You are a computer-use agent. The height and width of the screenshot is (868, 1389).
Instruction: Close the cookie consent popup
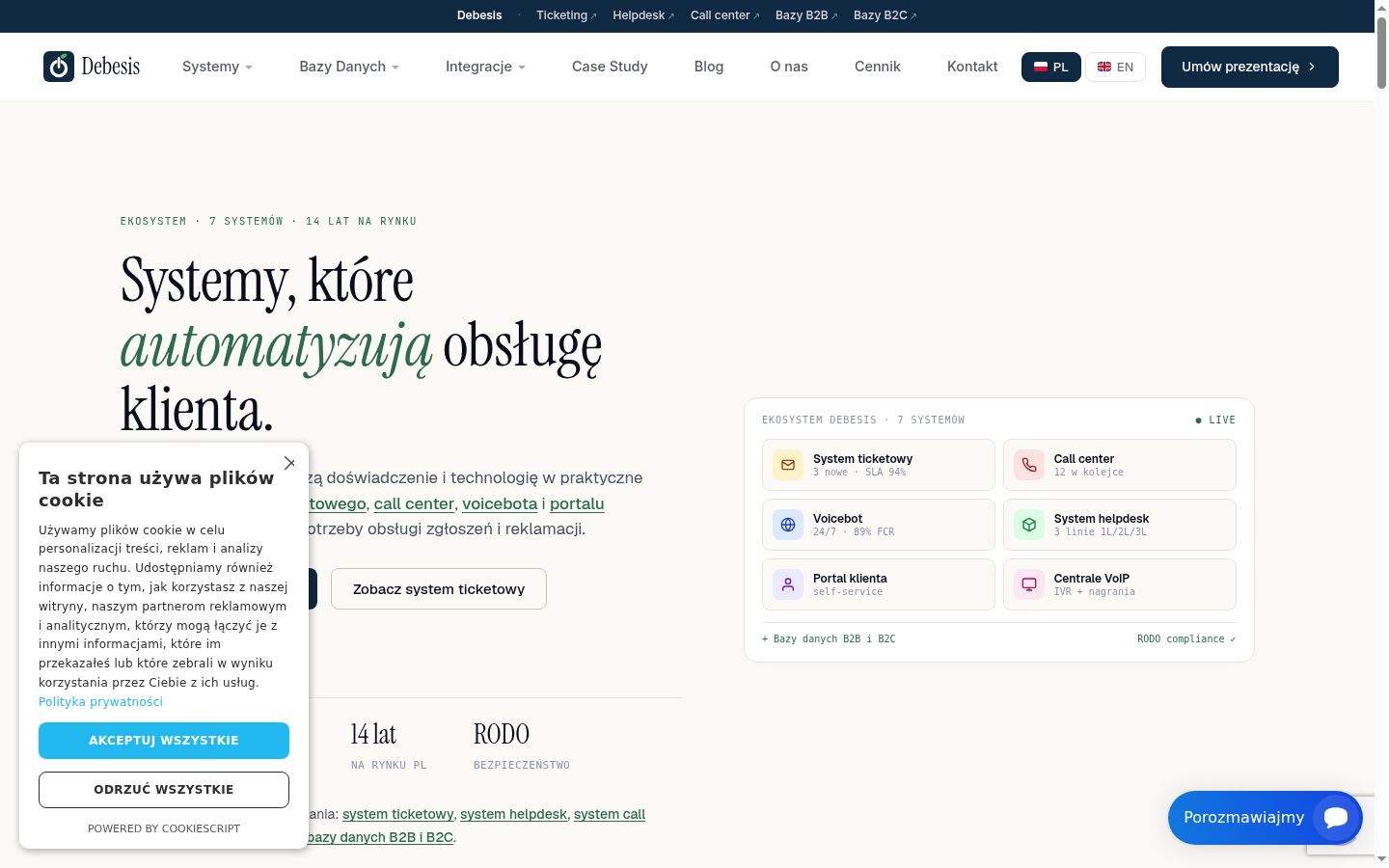click(289, 463)
